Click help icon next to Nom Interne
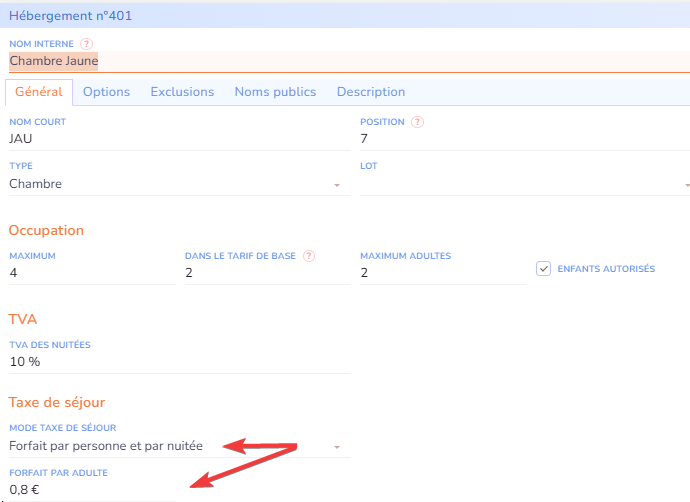 pyautogui.click(x=87, y=44)
